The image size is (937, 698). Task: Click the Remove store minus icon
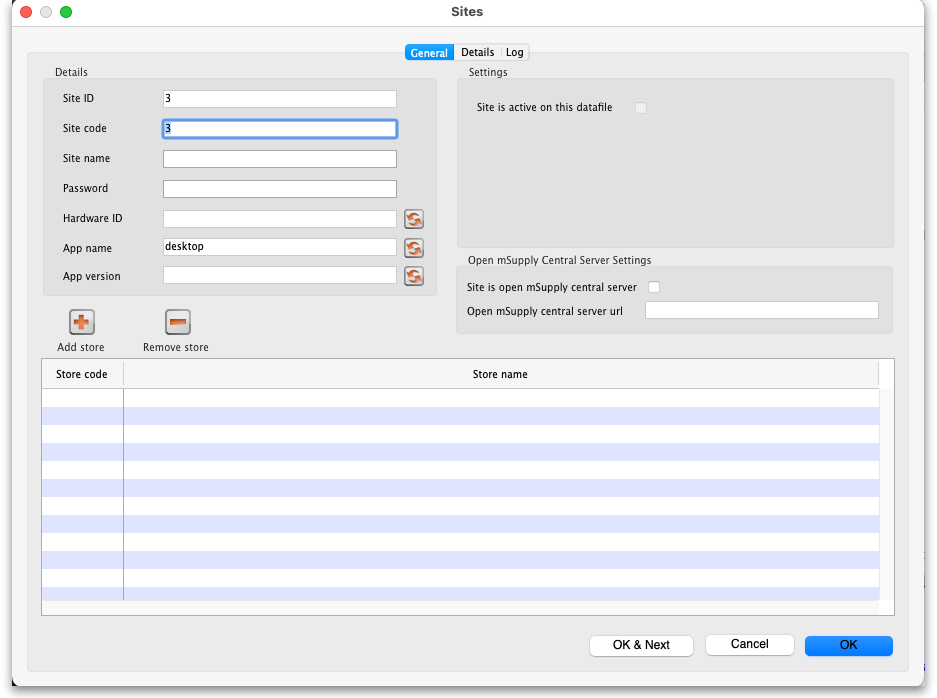[x=177, y=322]
